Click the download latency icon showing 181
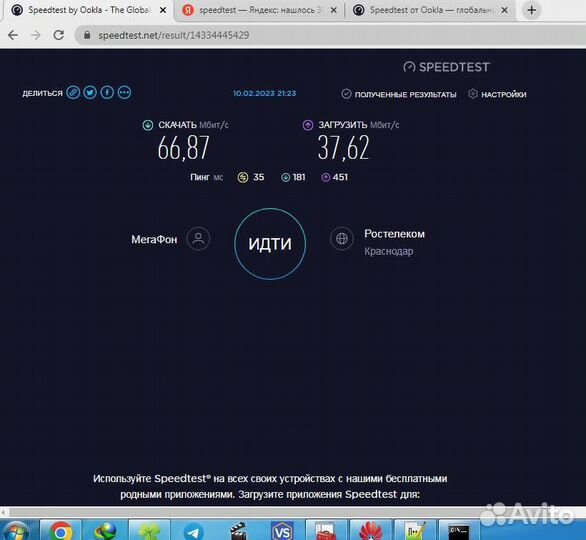This screenshot has width=586, height=540. point(285,178)
